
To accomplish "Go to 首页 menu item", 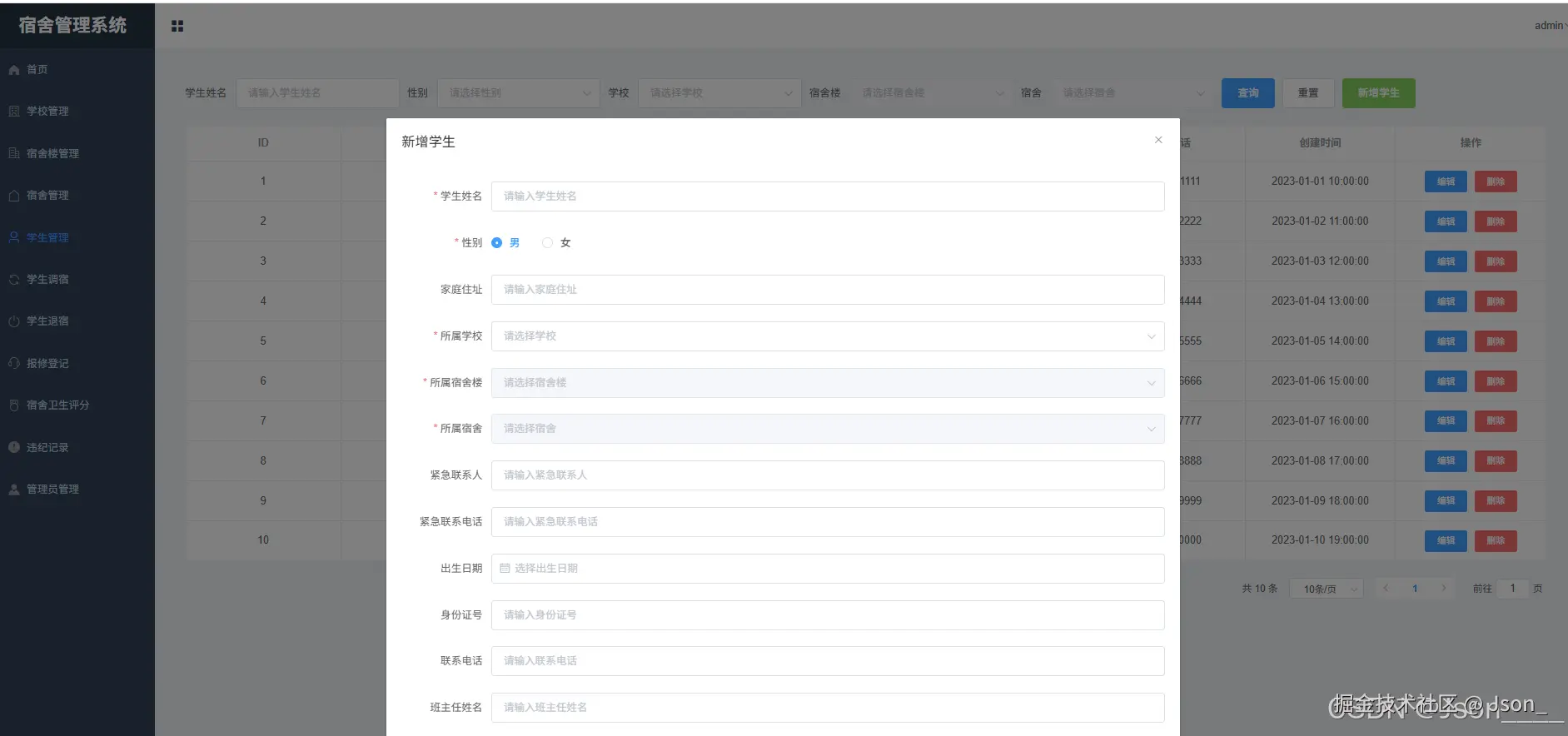I will point(77,70).
